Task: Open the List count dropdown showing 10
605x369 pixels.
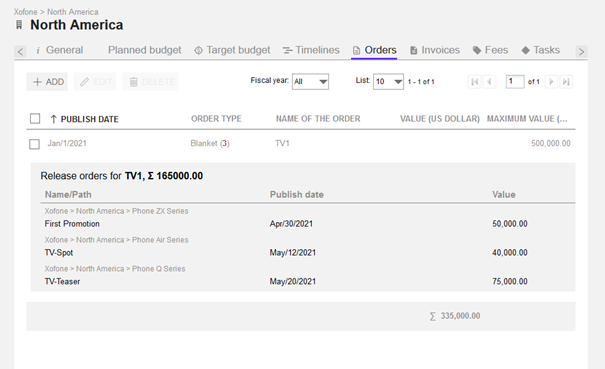Action: tap(388, 81)
